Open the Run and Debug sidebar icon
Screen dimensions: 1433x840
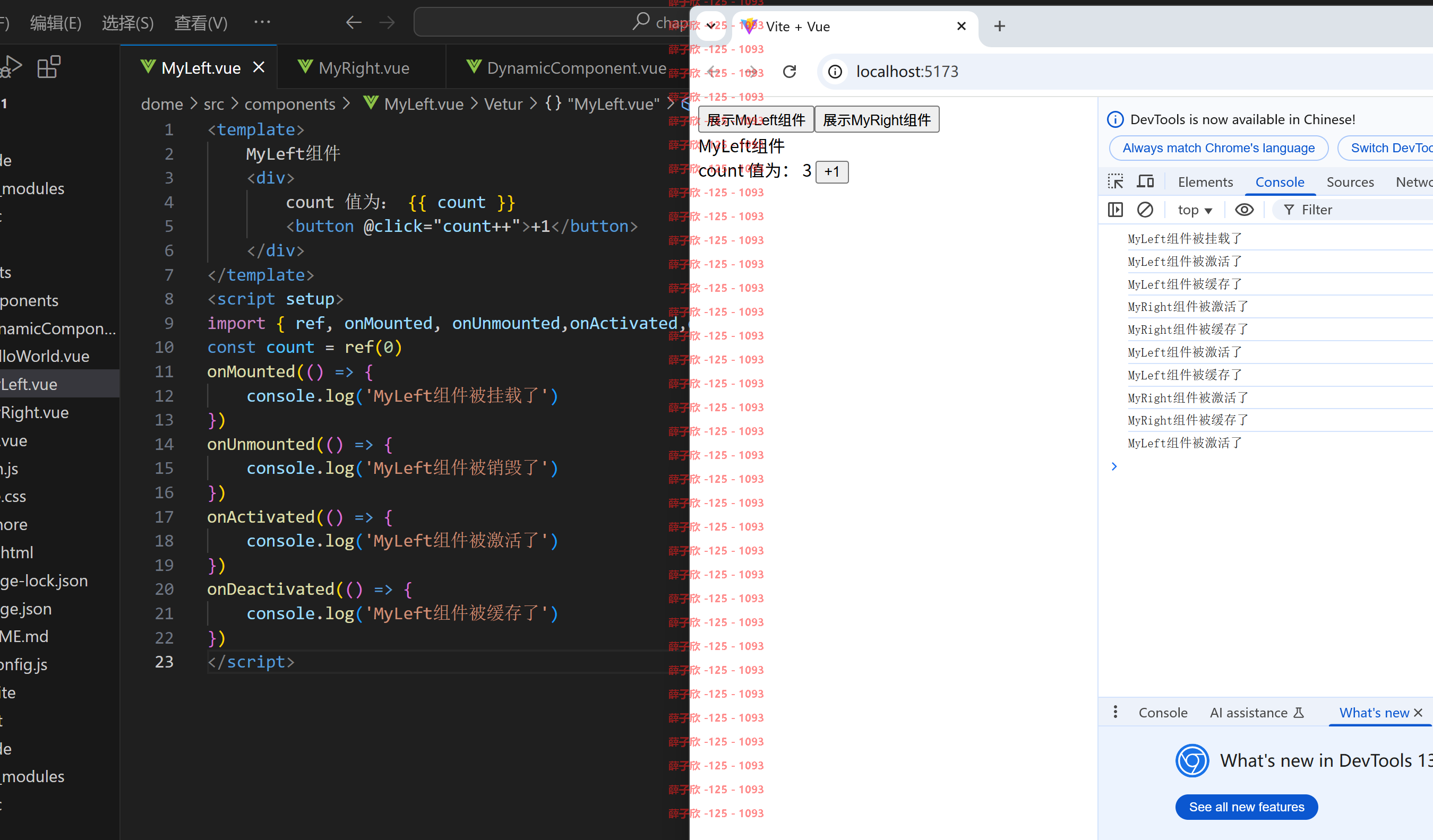coord(10,67)
